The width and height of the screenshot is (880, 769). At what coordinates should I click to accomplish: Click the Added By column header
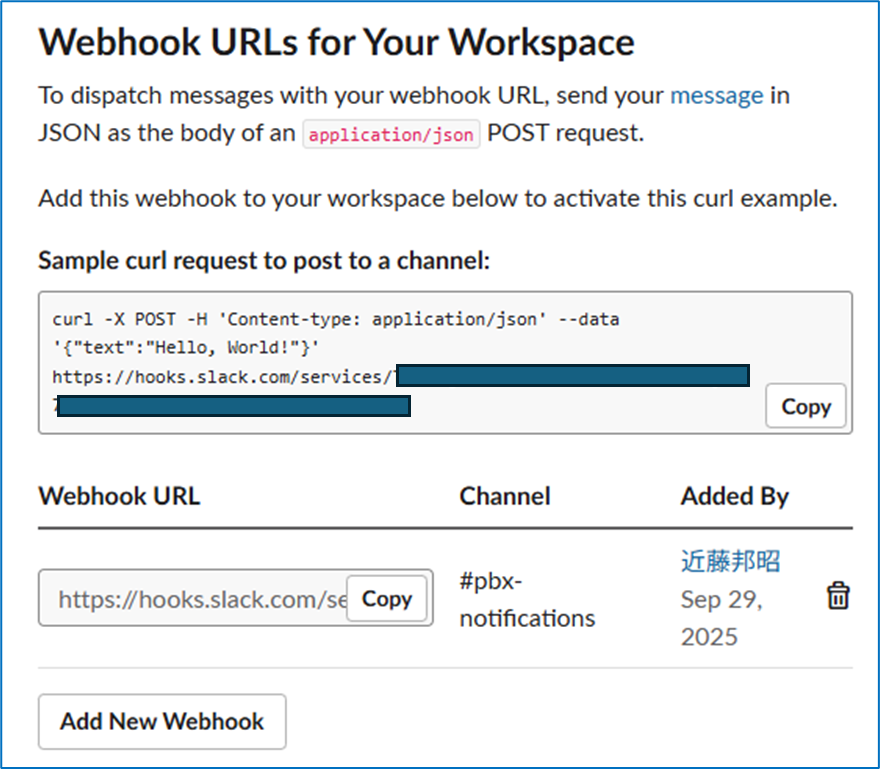point(734,496)
